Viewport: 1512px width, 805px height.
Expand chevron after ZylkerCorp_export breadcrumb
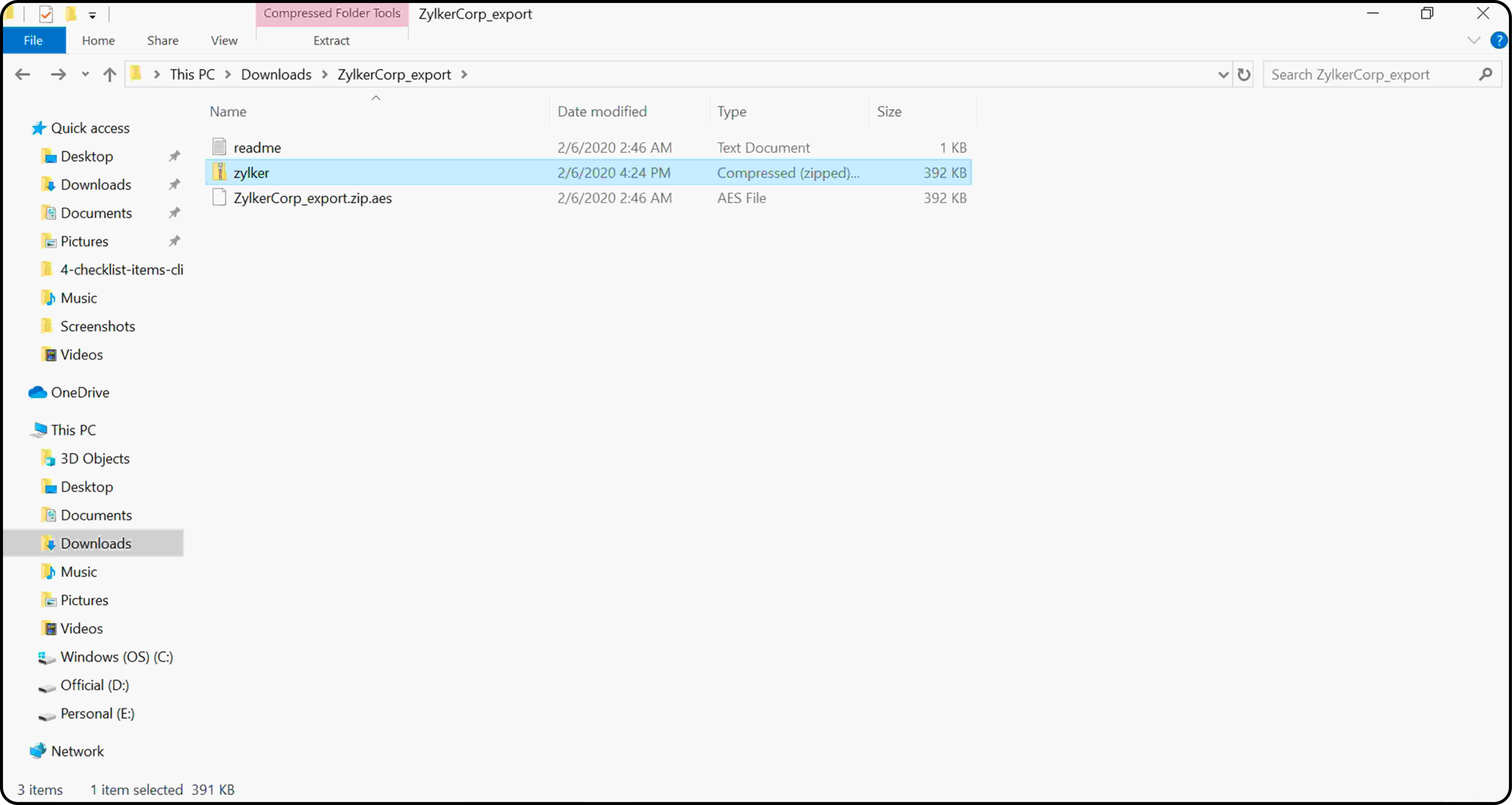[464, 75]
